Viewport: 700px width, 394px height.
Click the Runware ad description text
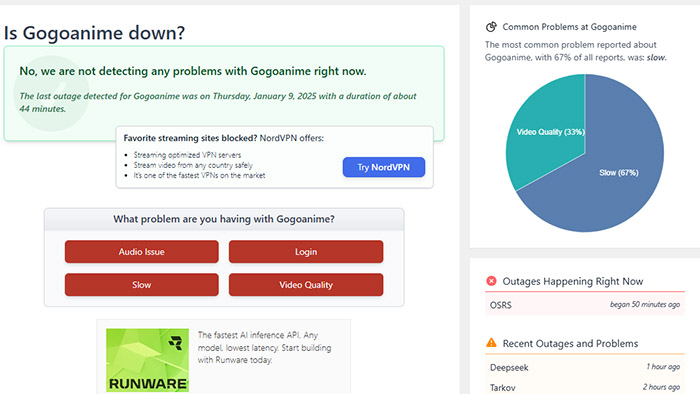click(x=264, y=347)
